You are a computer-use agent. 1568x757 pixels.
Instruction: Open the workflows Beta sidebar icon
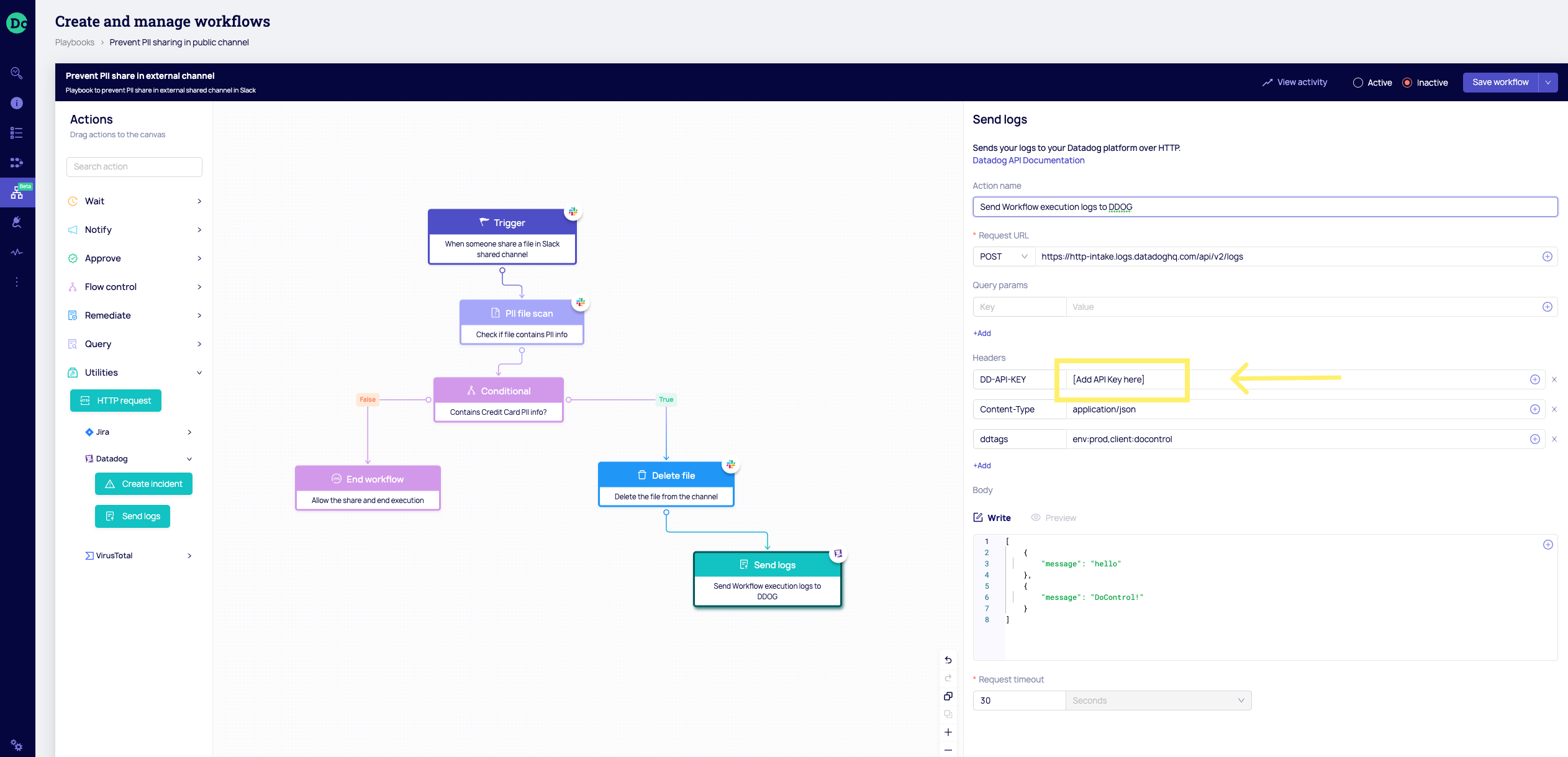pyautogui.click(x=17, y=193)
